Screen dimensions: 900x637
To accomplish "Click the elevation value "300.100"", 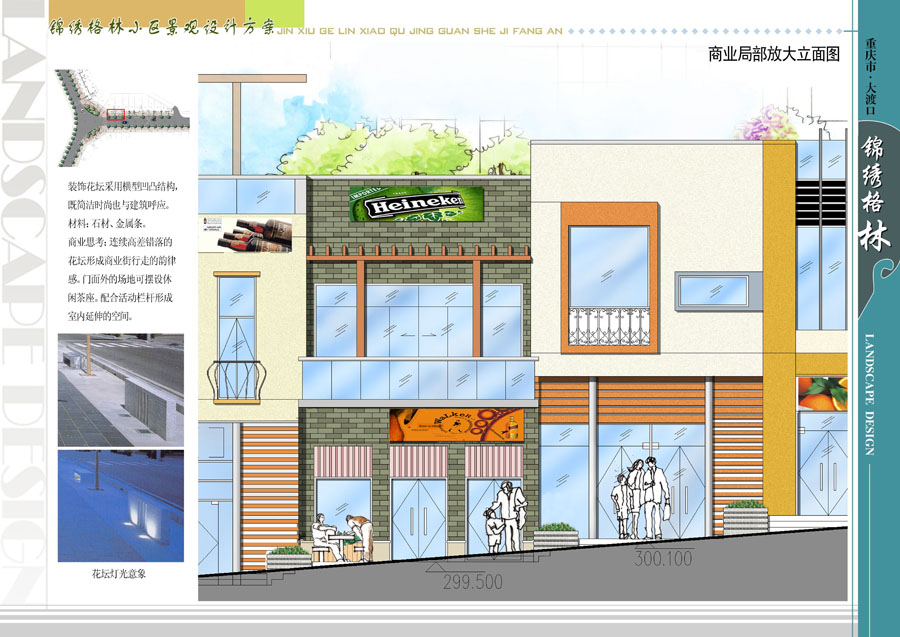I will click(663, 558).
